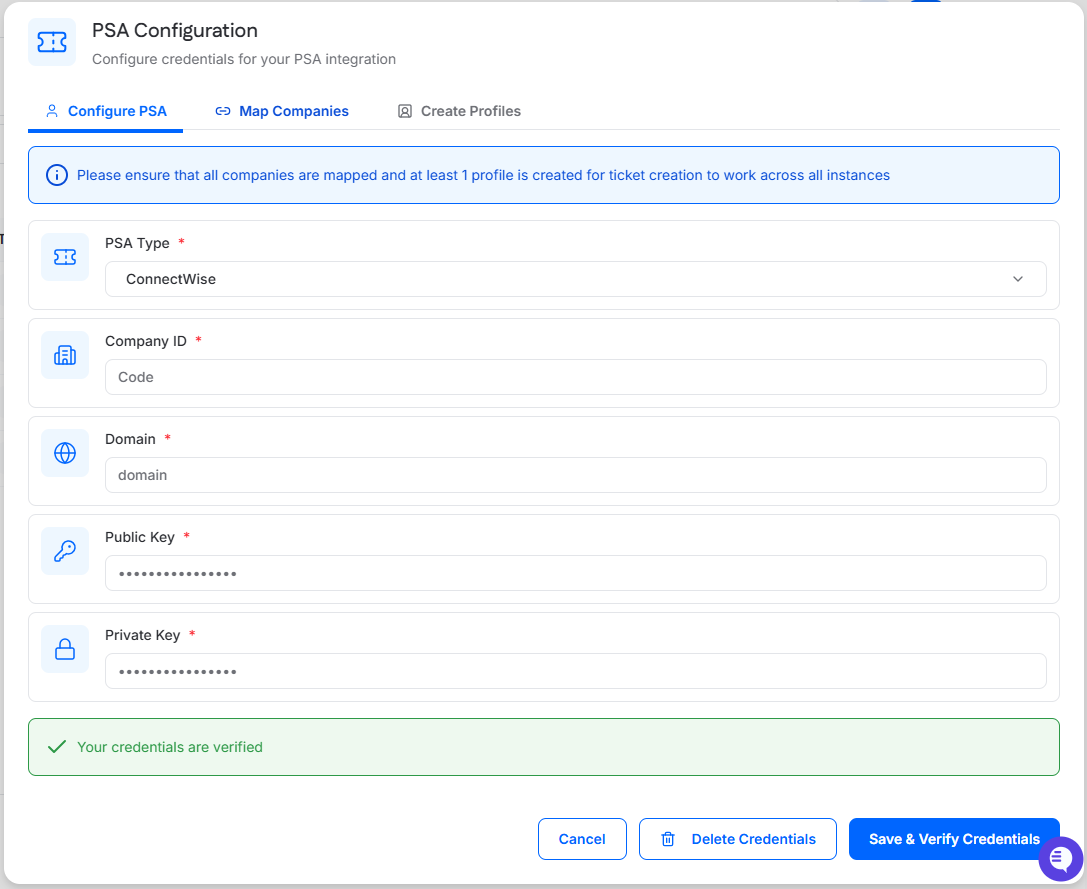
Task: Open the Create Profiles tab
Action: (x=459, y=111)
